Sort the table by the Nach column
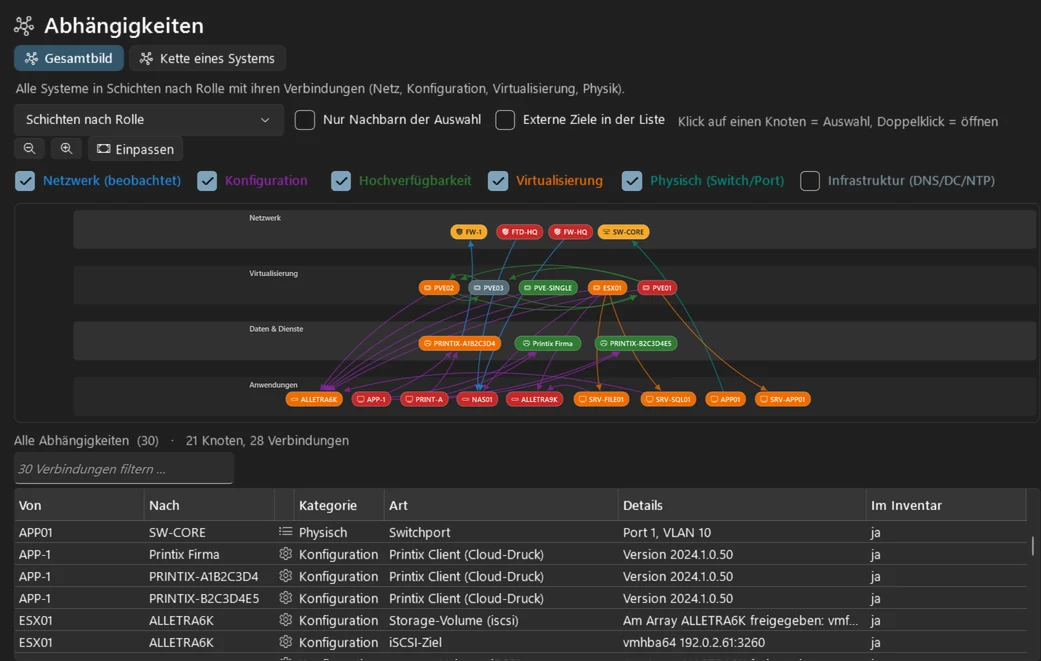Viewport: 1041px width, 661px height. click(209, 505)
